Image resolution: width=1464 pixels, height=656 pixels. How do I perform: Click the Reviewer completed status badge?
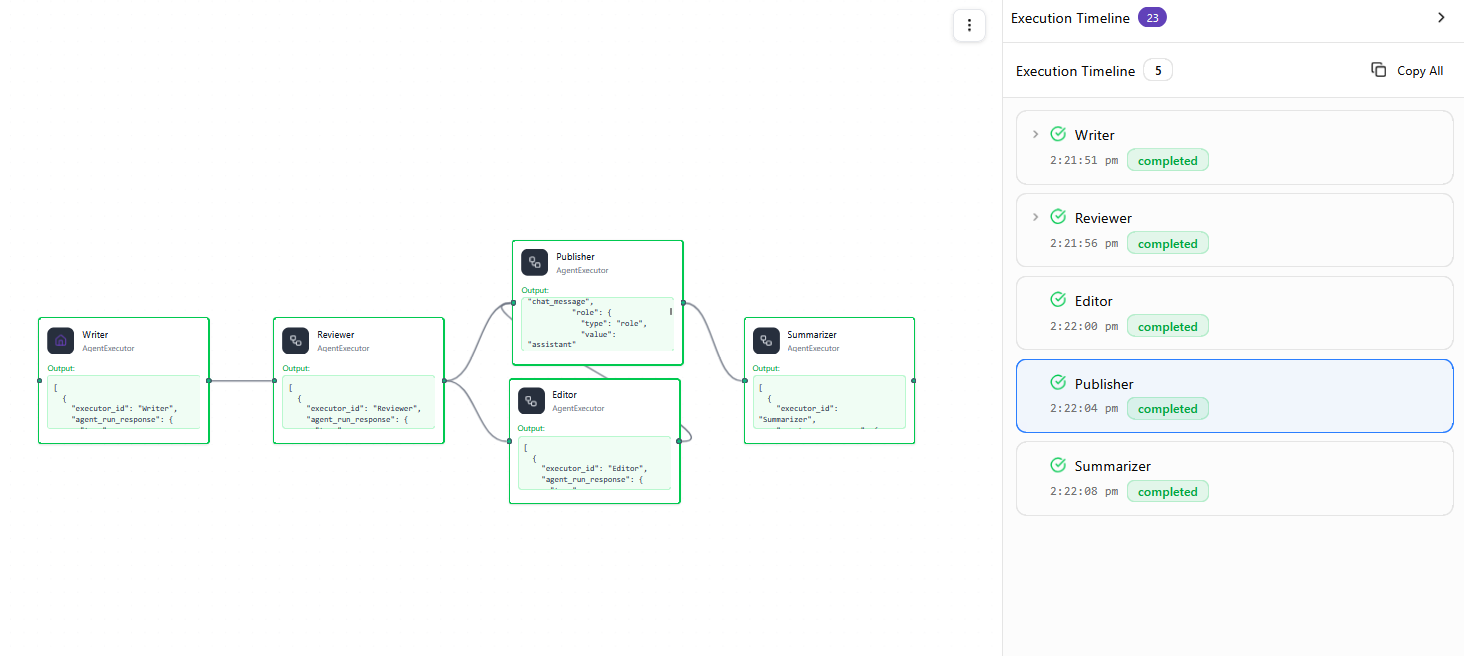tap(1167, 243)
